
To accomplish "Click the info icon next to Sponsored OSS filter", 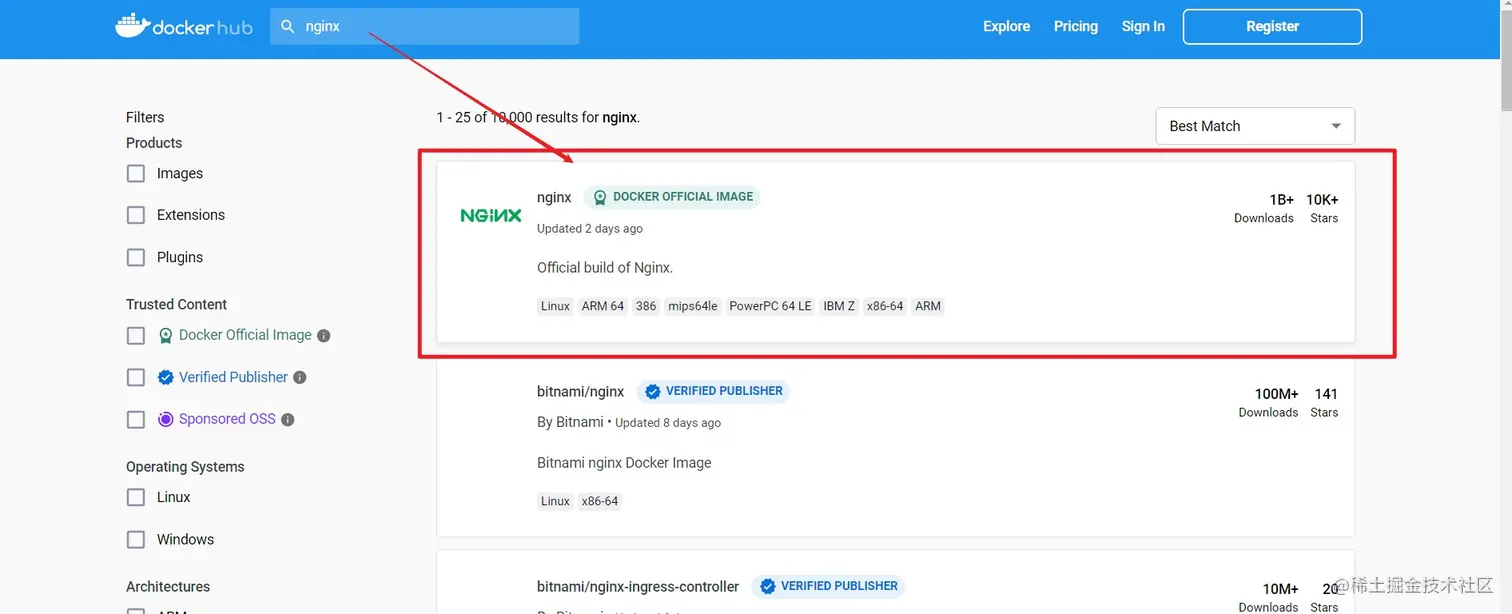I will coord(287,420).
